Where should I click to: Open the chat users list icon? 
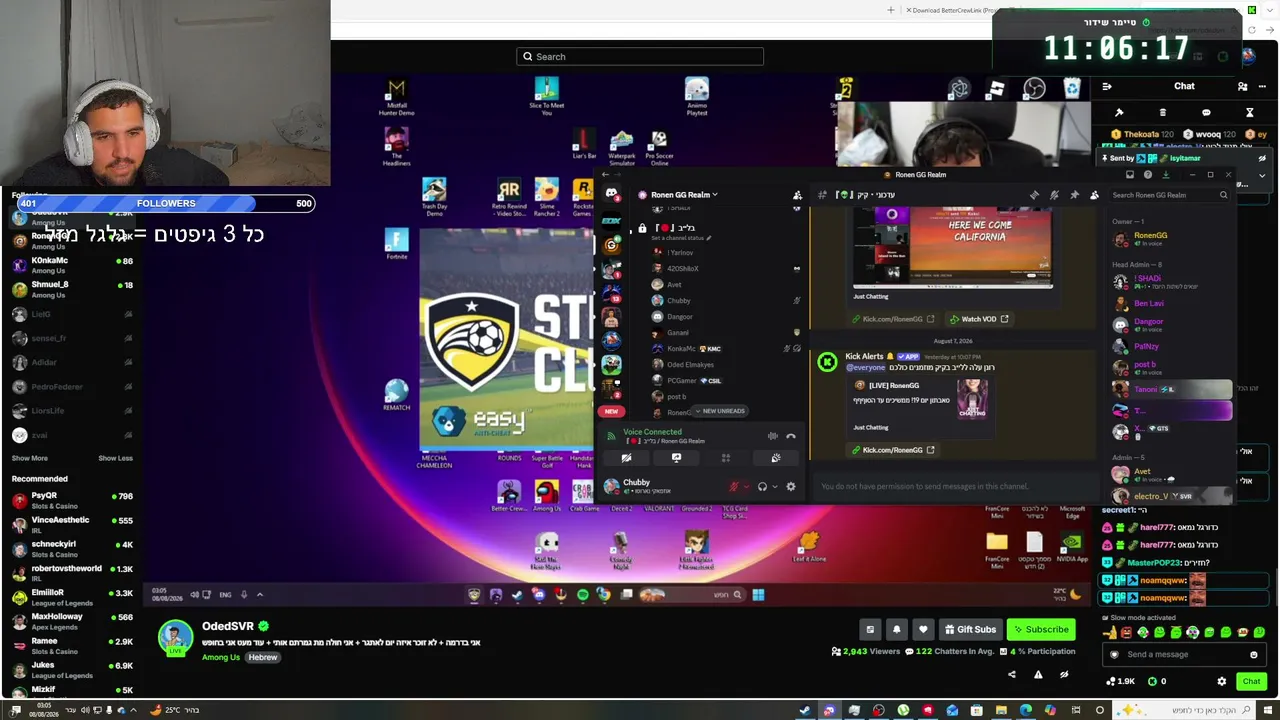pos(1242,86)
